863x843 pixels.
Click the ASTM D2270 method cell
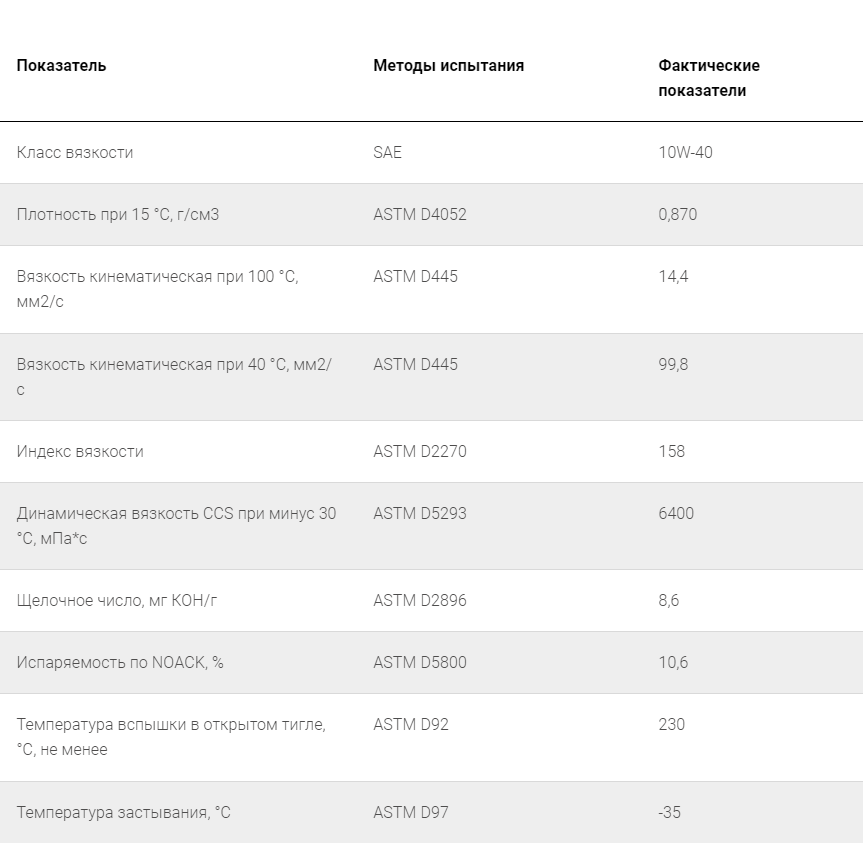point(419,452)
